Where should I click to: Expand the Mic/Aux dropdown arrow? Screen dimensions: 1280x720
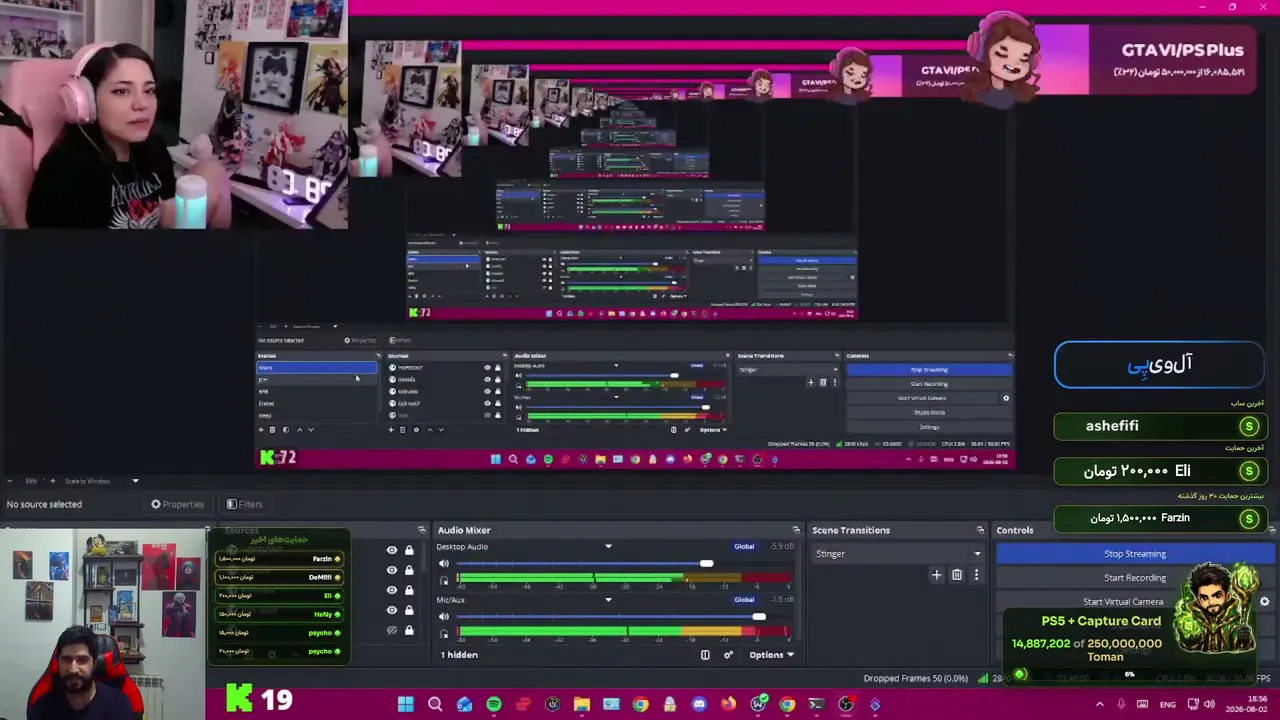point(608,600)
